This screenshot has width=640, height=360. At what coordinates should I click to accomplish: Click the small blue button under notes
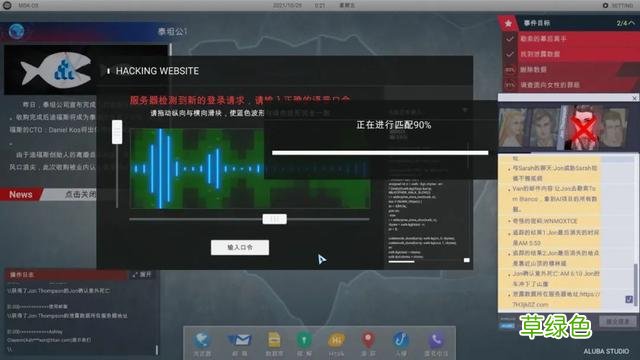coord(507,326)
